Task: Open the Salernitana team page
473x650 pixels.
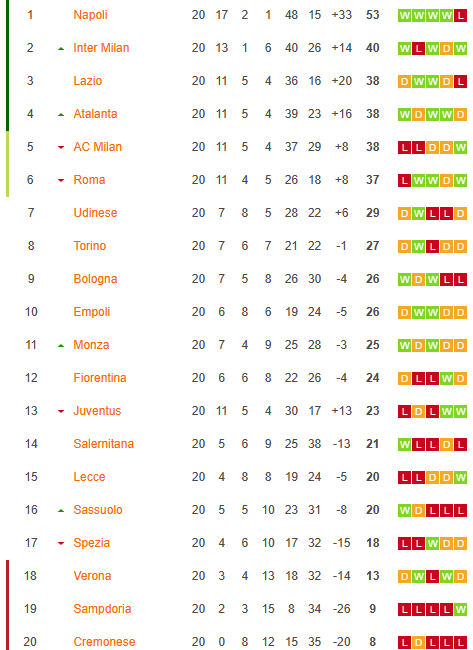Action: pyautogui.click(x=104, y=444)
